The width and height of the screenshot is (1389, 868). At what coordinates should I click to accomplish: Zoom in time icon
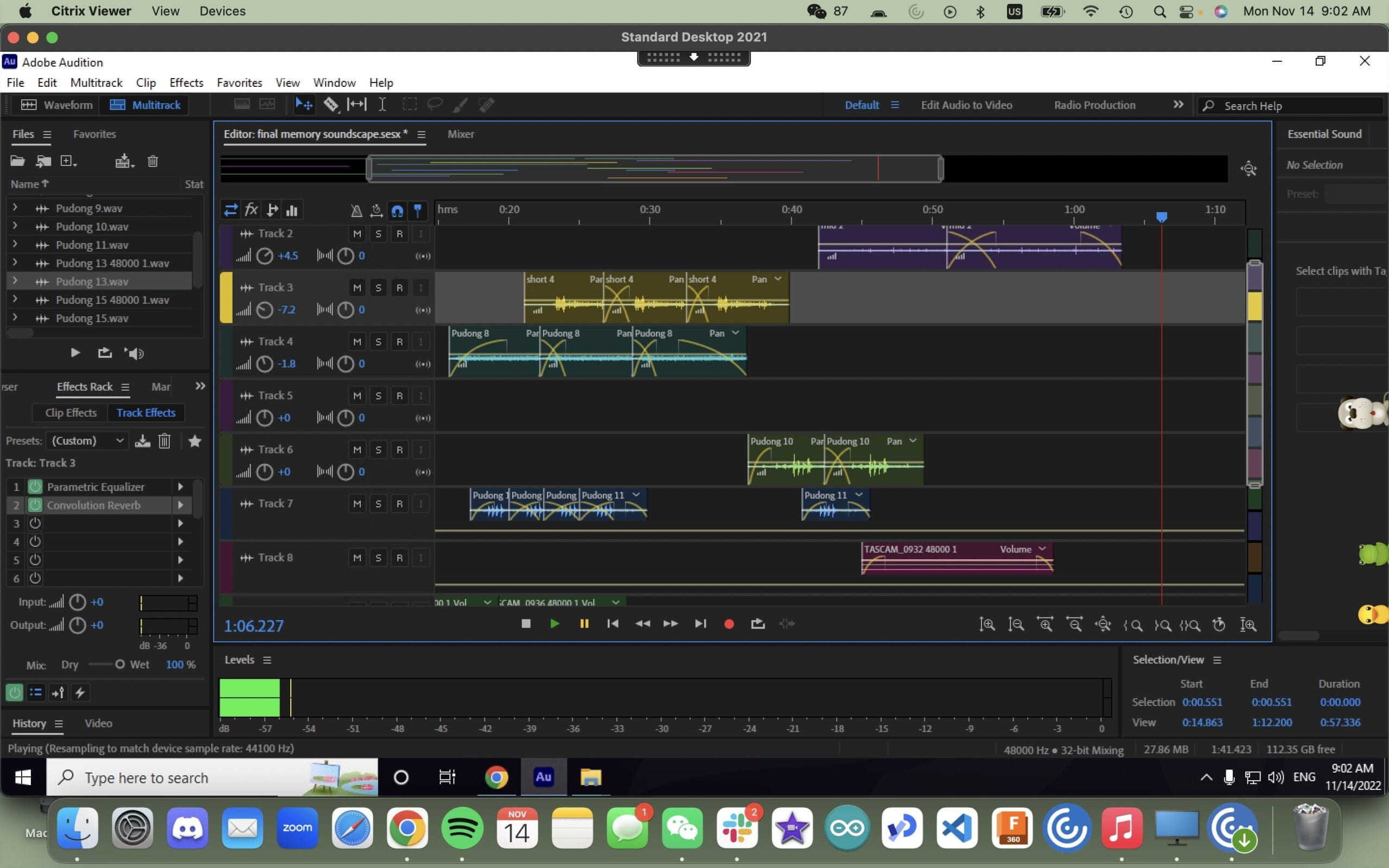click(x=1044, y=624)
